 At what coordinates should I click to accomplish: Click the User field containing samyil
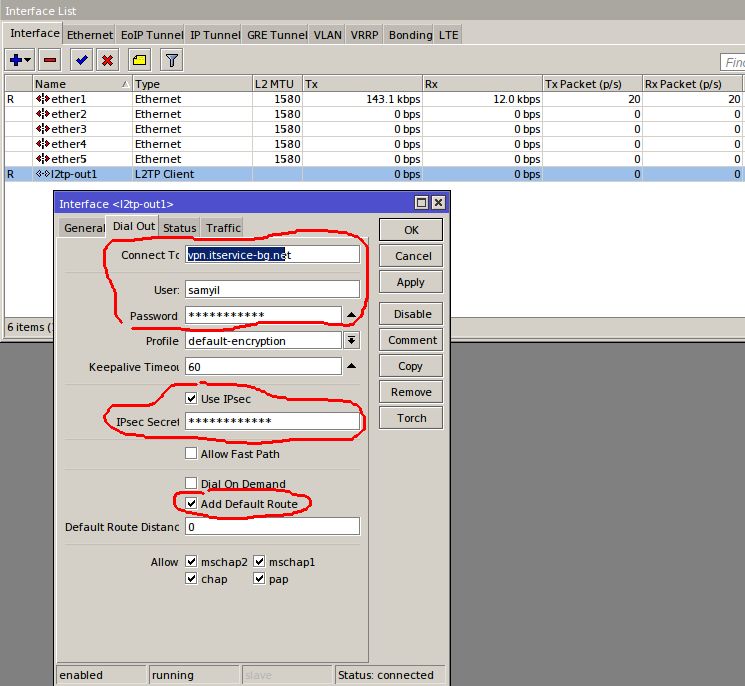[x=272, y=289]
